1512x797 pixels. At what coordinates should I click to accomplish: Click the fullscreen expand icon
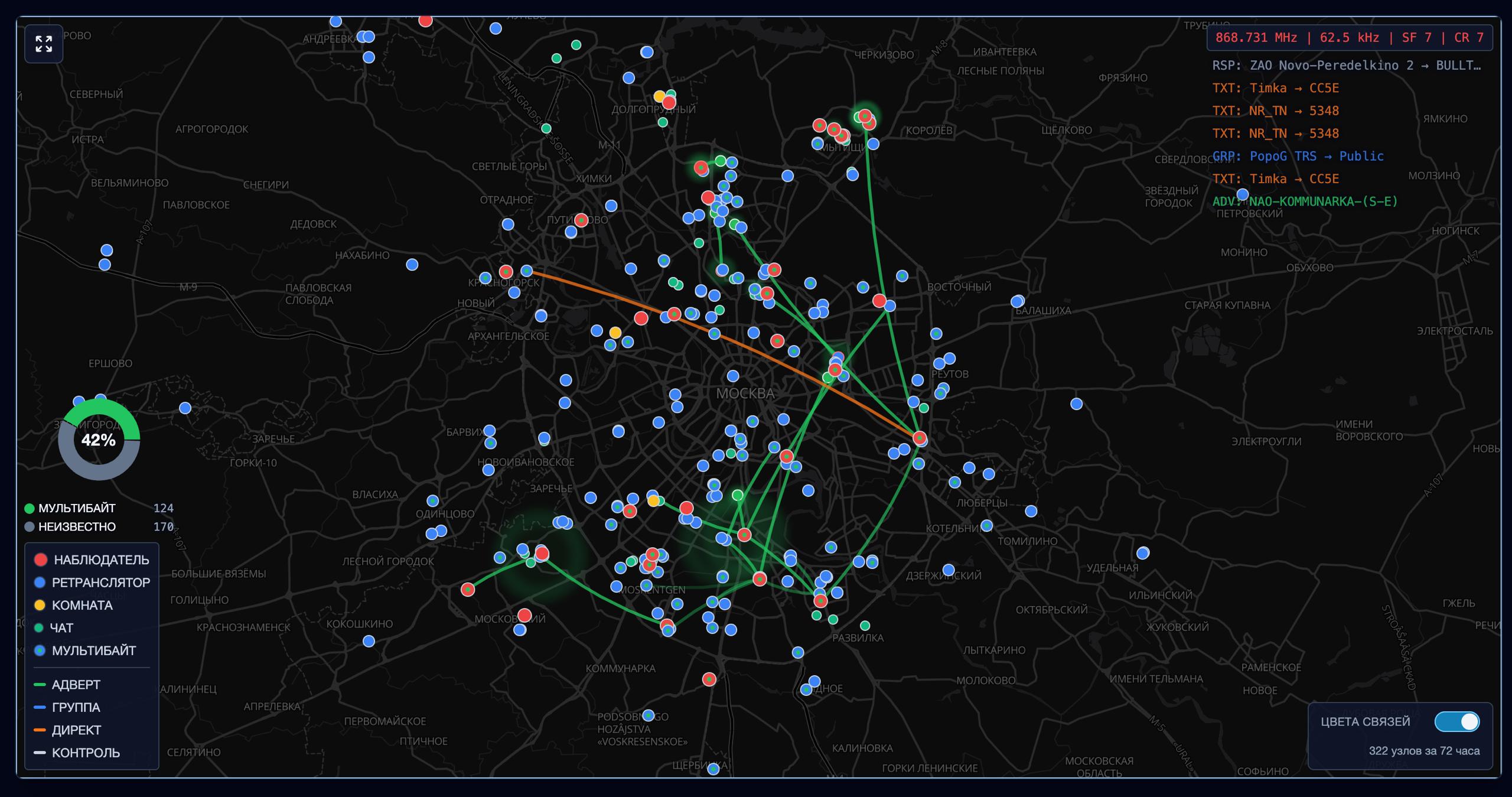(x=44, y=44)
